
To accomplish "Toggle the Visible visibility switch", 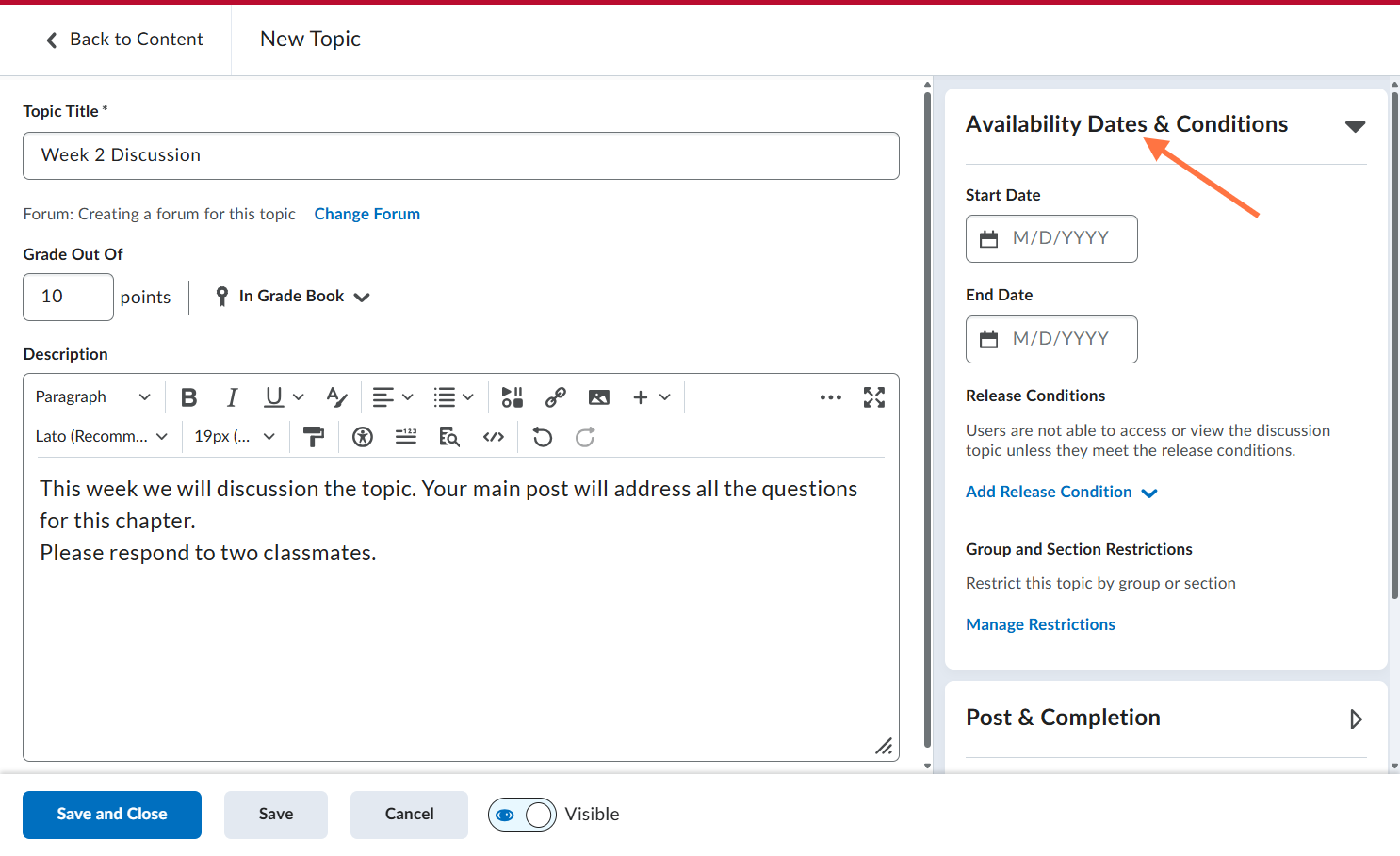I will (522, 815).
